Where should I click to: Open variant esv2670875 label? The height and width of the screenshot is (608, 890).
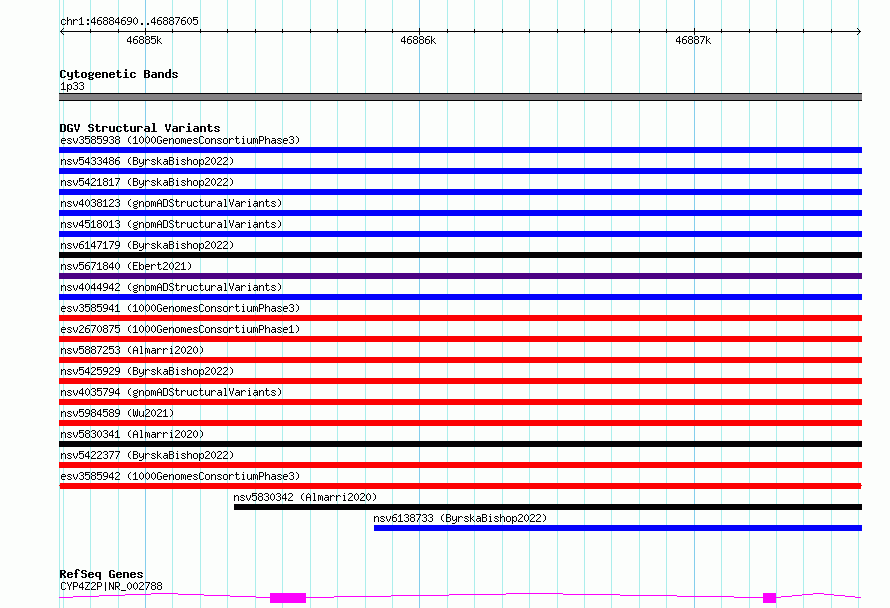pyautogui.click(x=180, y=329)
